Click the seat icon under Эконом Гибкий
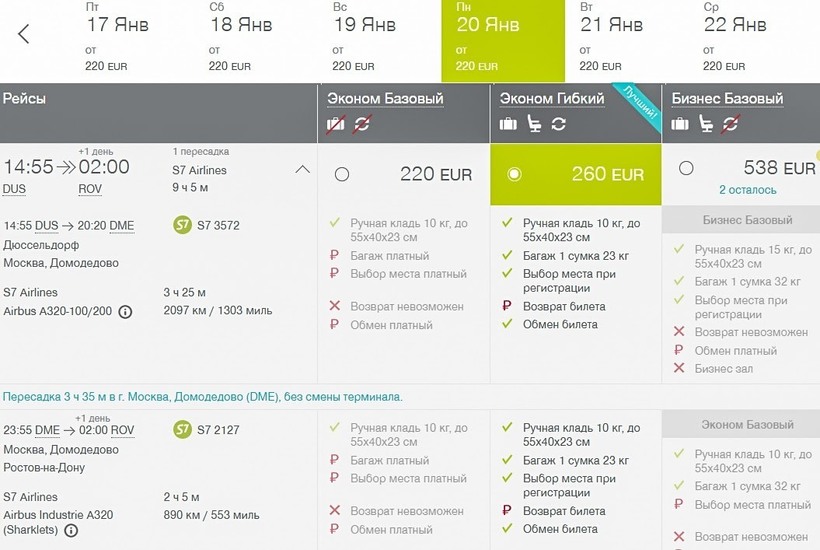Viewport: 820px width, 550px height. (533, 124)
